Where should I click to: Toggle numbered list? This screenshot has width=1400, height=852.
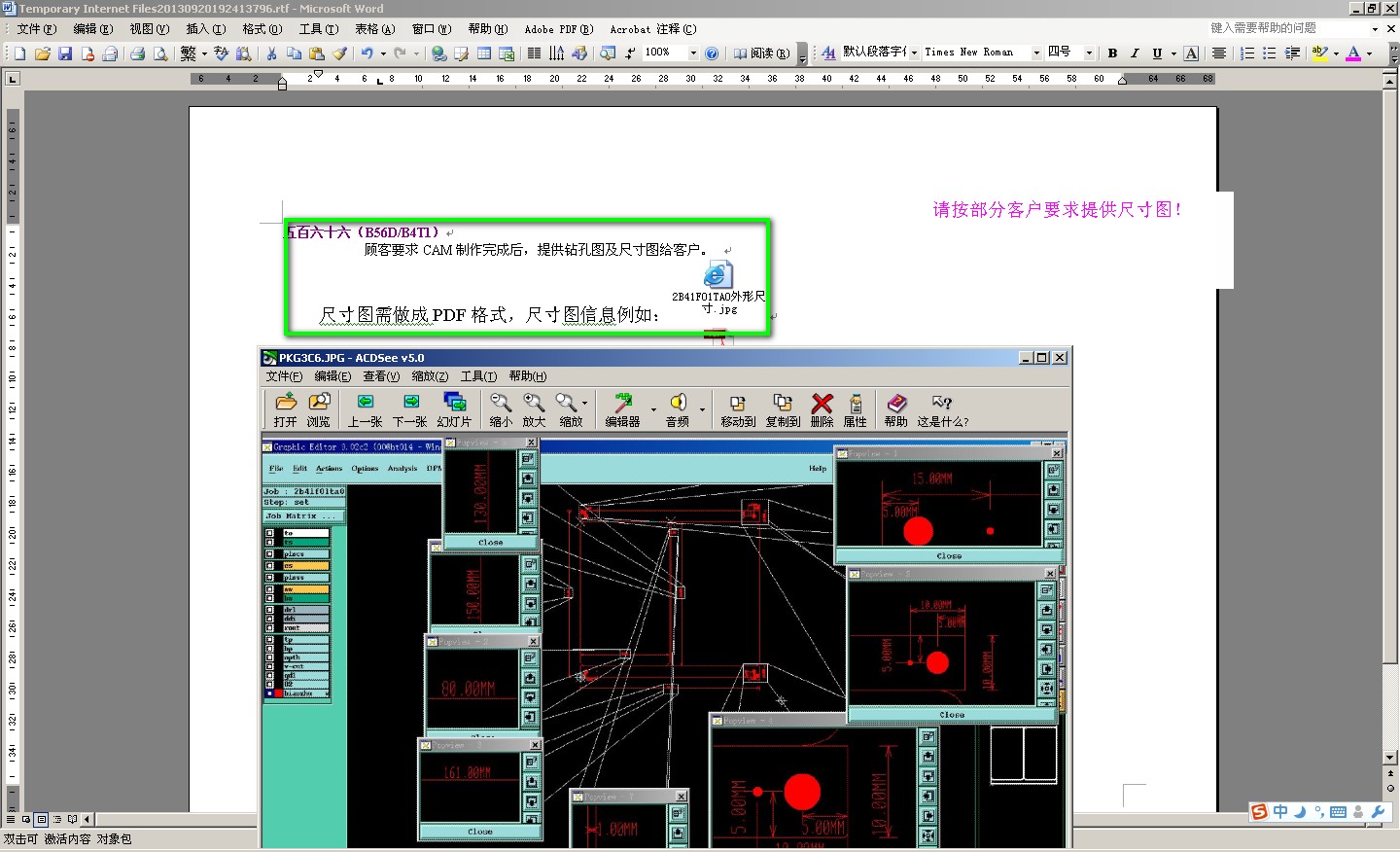1247,53
